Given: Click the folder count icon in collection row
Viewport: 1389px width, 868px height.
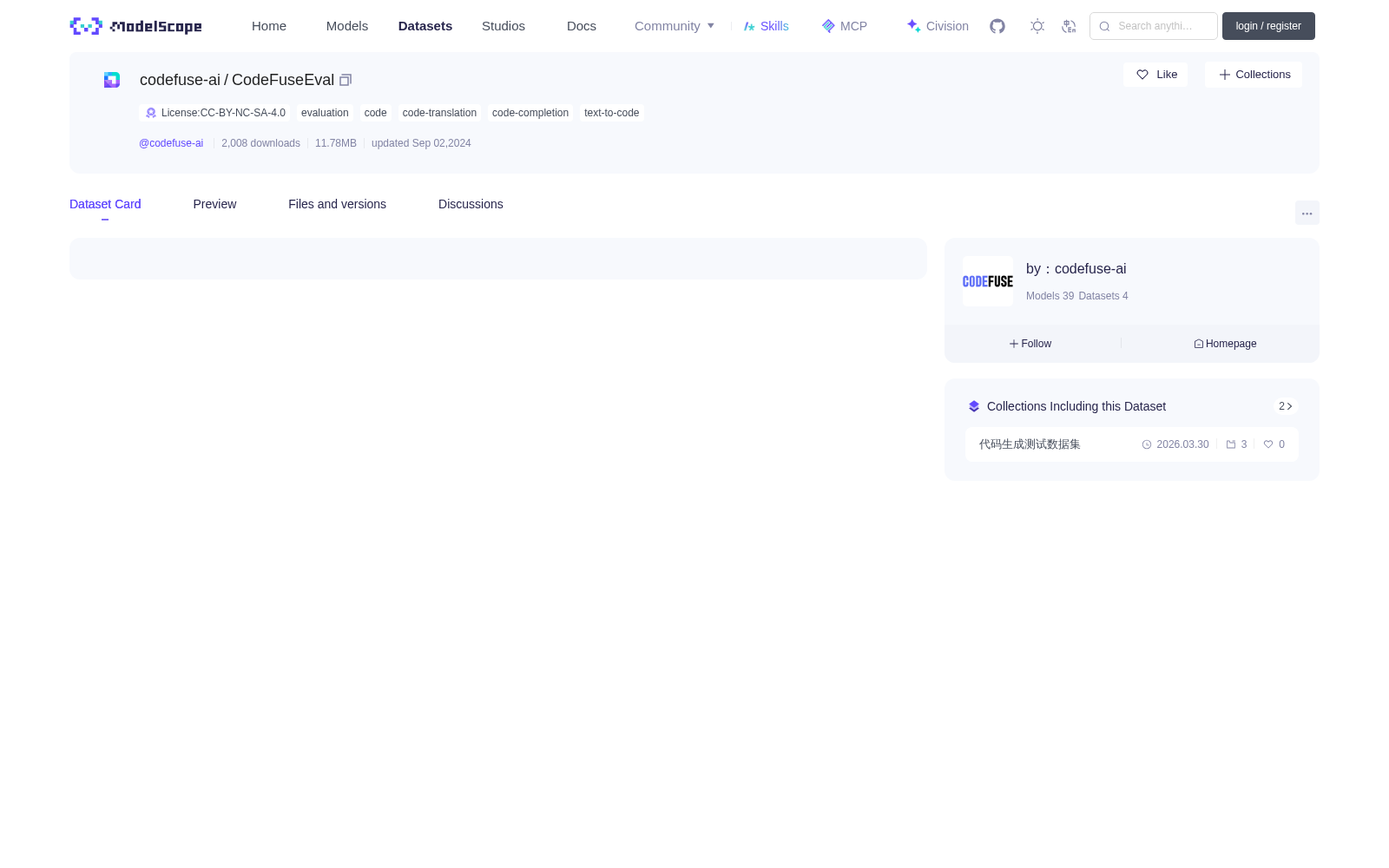Looking at the screenshot, I should [x=1231, y=444].
